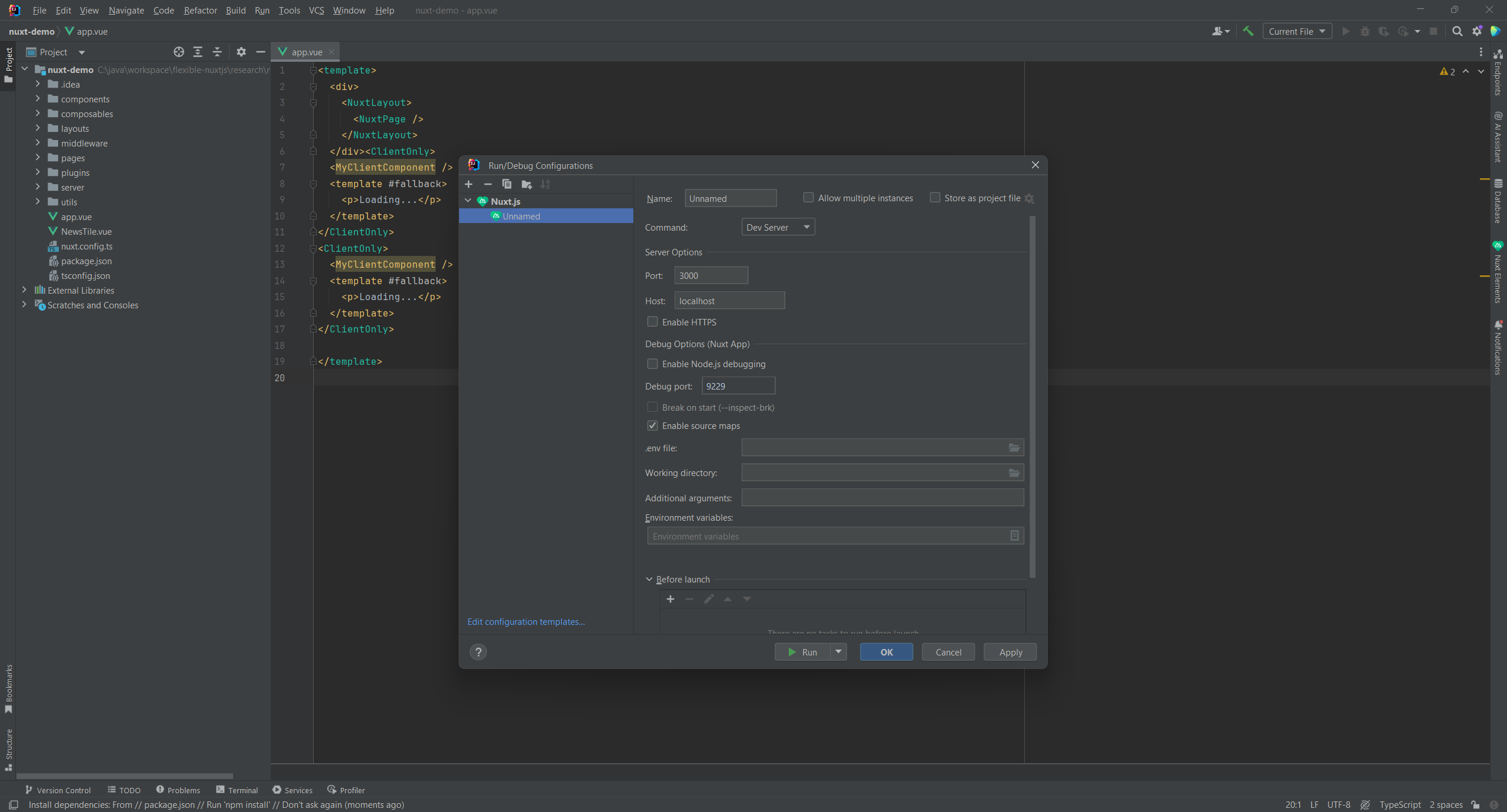Open Search Everywhere magnifier
This screenshot has height=812, width=1507.
coord(1458,31)
